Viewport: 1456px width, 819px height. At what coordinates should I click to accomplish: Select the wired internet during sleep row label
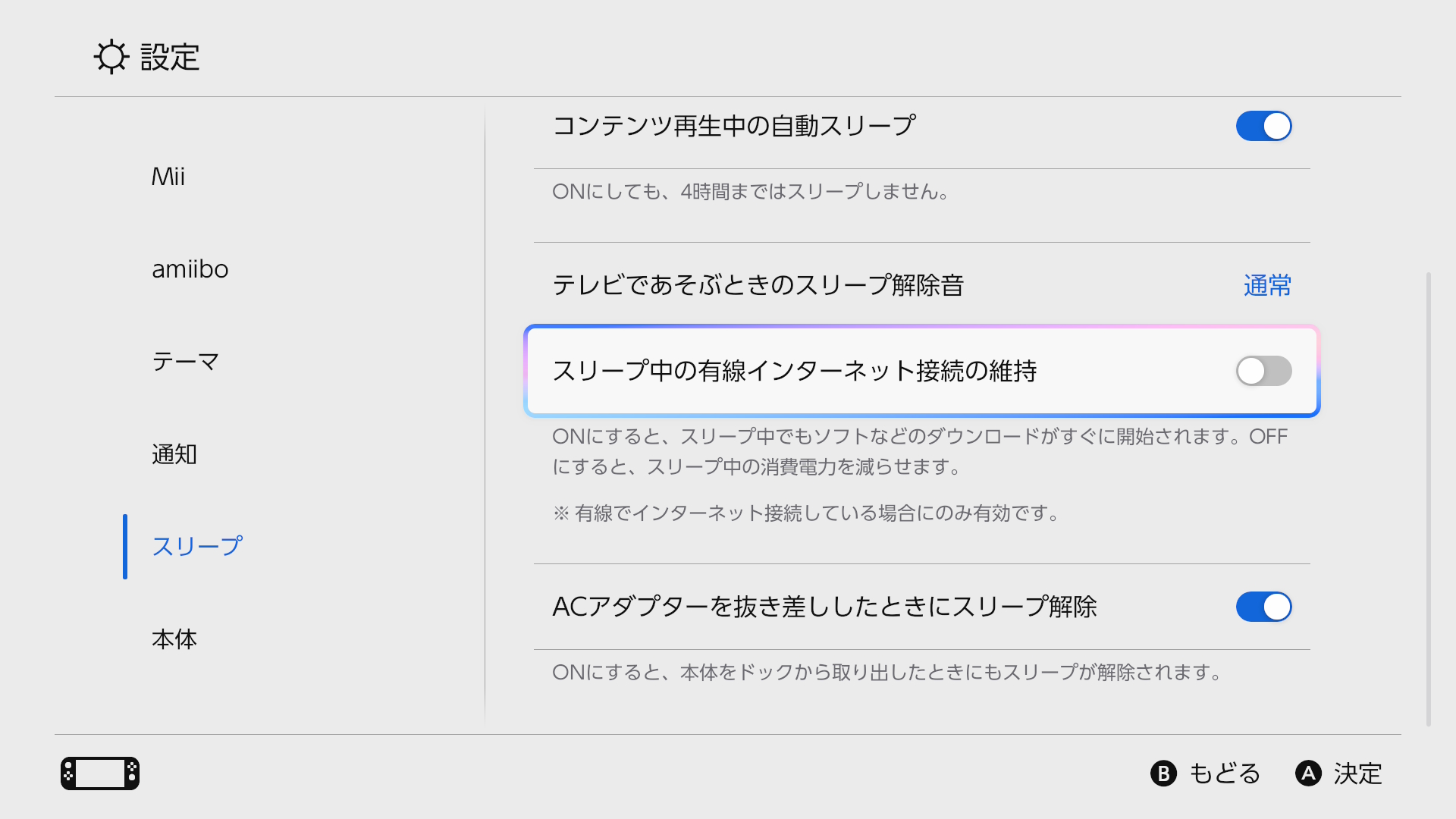[x=795, y=371]
